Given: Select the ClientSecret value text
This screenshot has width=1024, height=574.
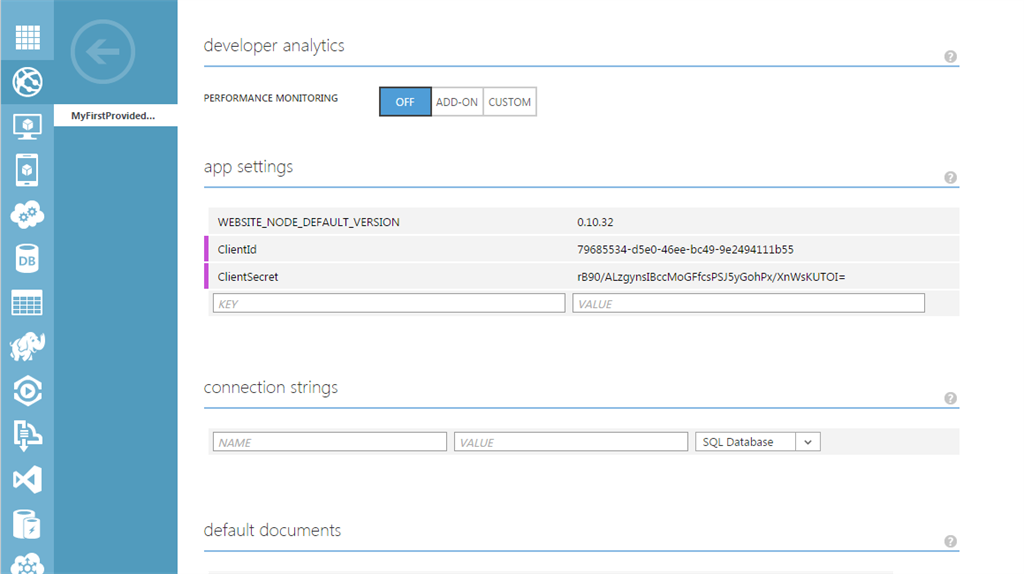Looking at the screenshot, I should tap(711, 277).
